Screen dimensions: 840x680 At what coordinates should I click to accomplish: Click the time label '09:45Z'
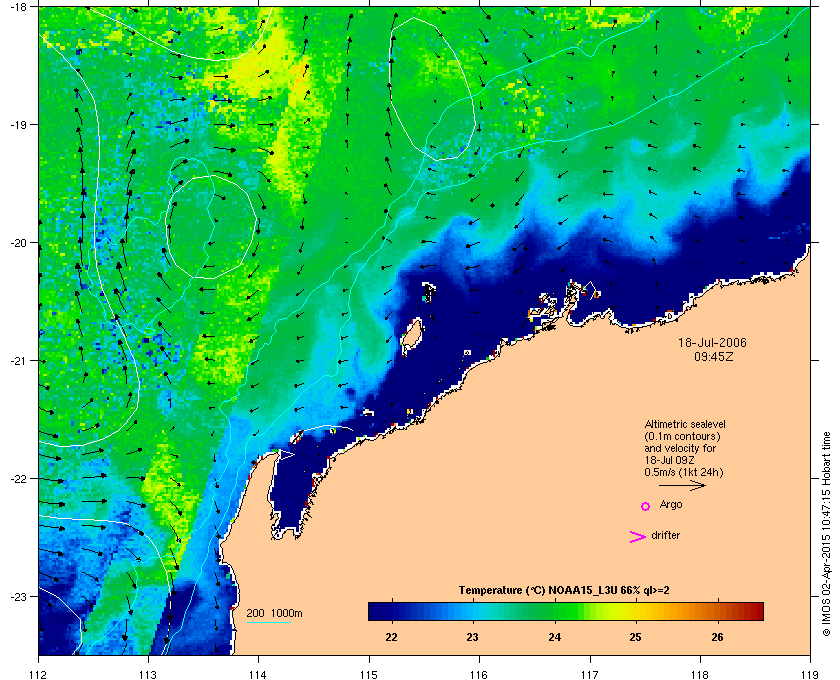(714, 356)
